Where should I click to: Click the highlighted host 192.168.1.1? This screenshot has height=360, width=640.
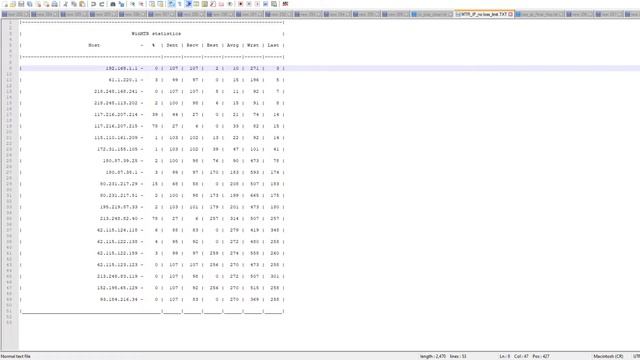point(122,68)
